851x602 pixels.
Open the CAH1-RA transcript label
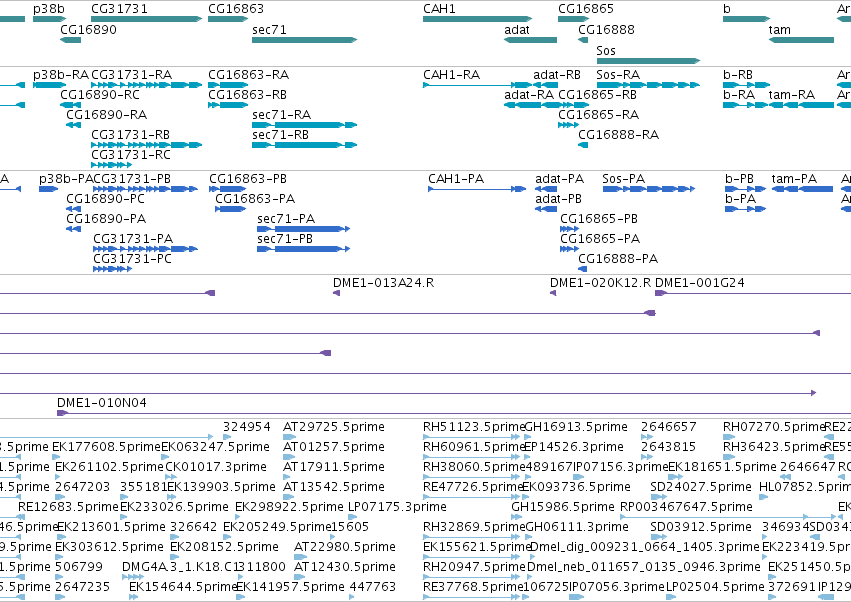click(x=452, y=74)
